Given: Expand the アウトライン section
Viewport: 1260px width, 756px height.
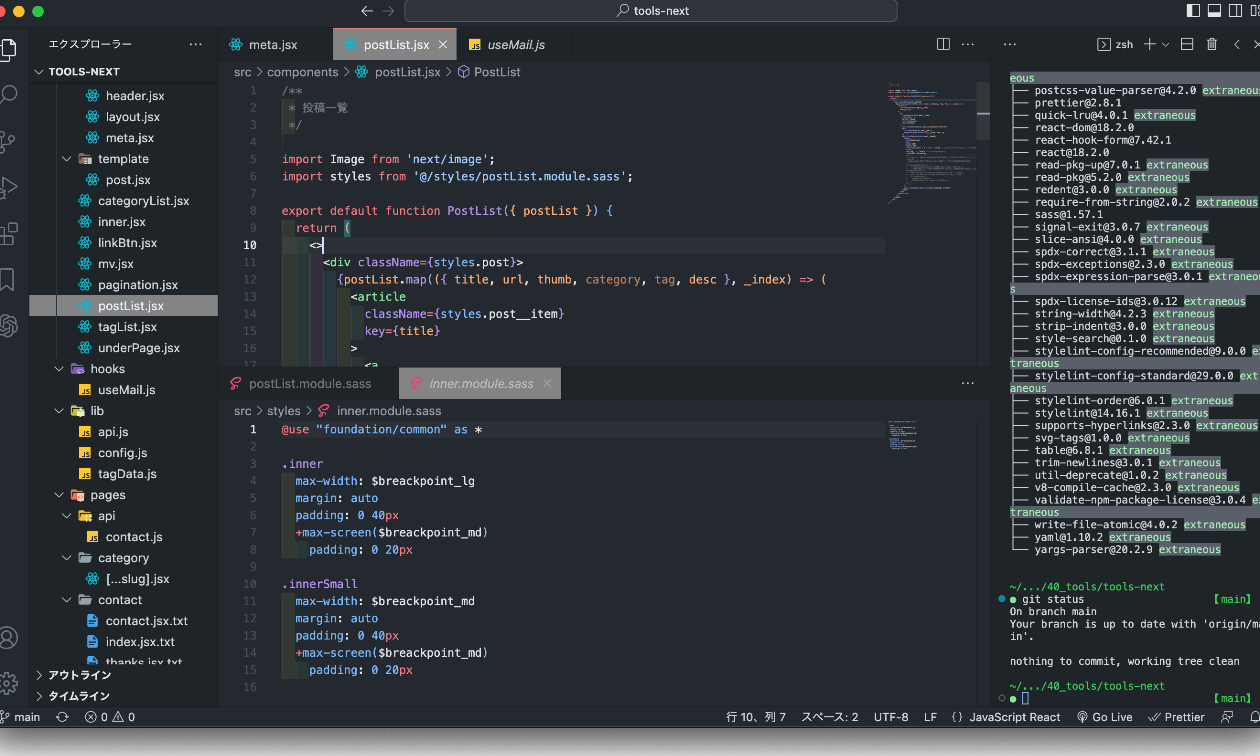Looking at the screenshot, I should [80, 675].
